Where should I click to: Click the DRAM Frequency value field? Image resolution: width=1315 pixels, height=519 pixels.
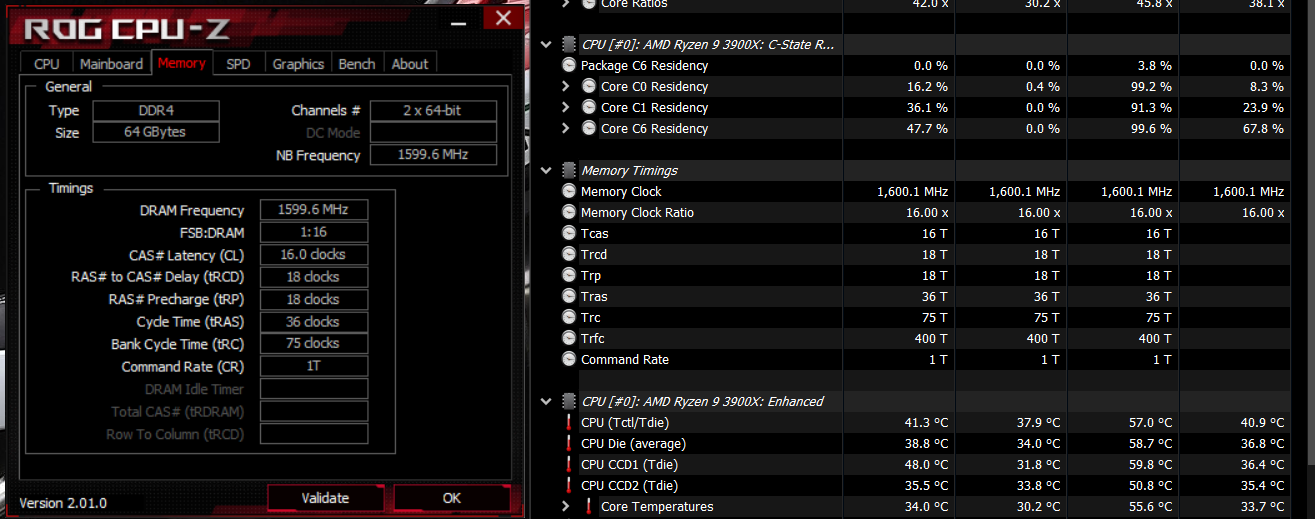(314, 210)
